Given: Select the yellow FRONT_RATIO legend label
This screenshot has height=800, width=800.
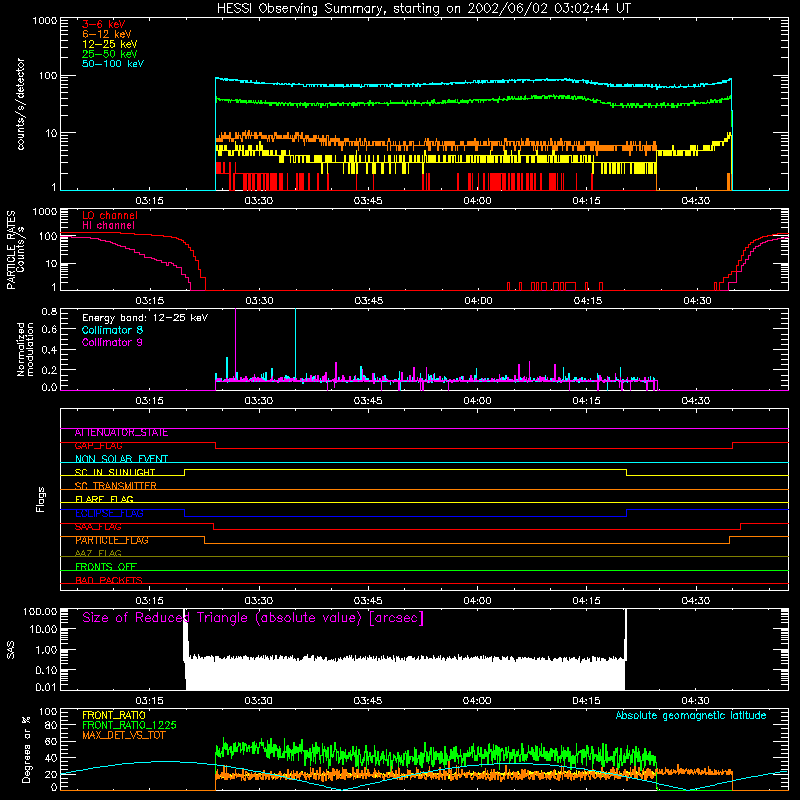Looking at the screenshot, I should click(x=114, y=715).
